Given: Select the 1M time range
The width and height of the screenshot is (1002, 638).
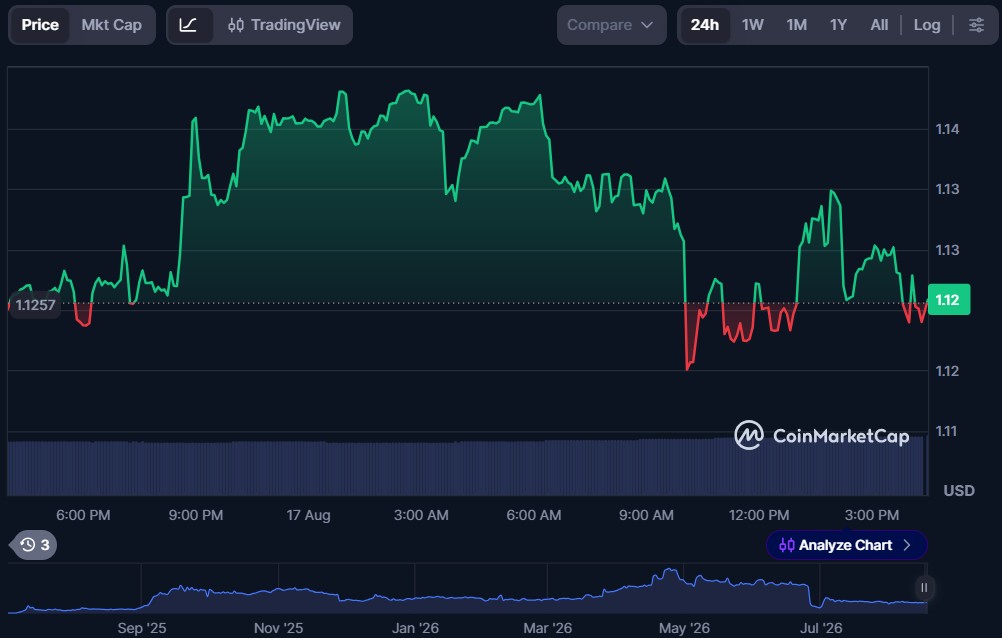Looking at the screenshot, I should [x=796, y=25].
